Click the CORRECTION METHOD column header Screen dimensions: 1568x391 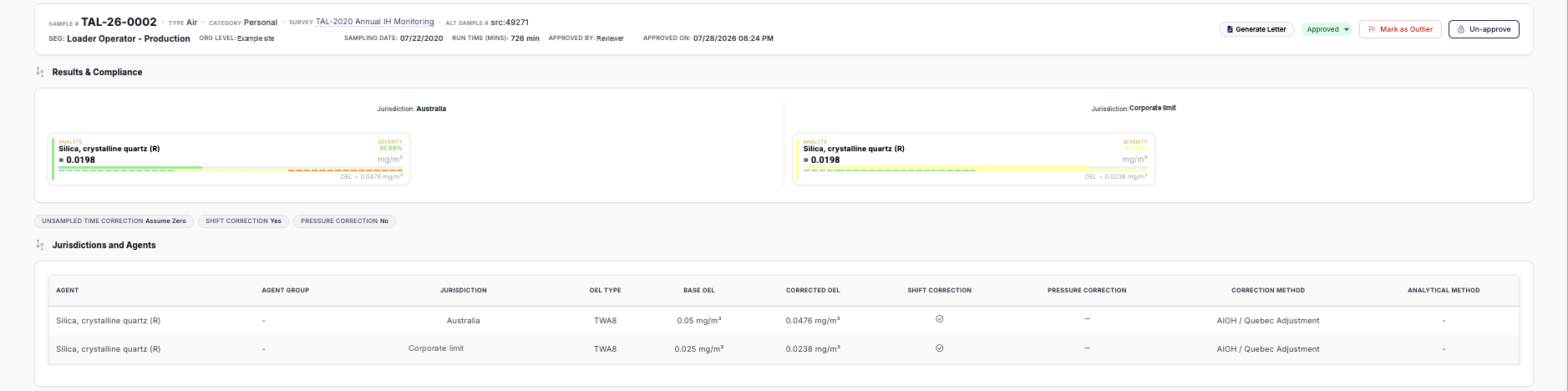[1268, 290]
